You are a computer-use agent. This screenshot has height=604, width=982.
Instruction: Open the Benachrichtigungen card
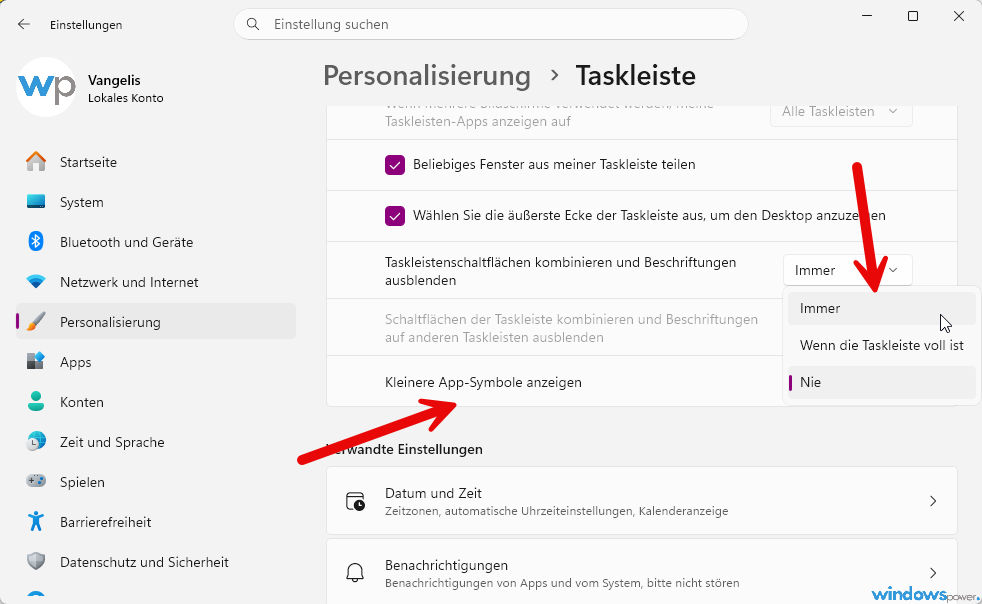point(641,571)
